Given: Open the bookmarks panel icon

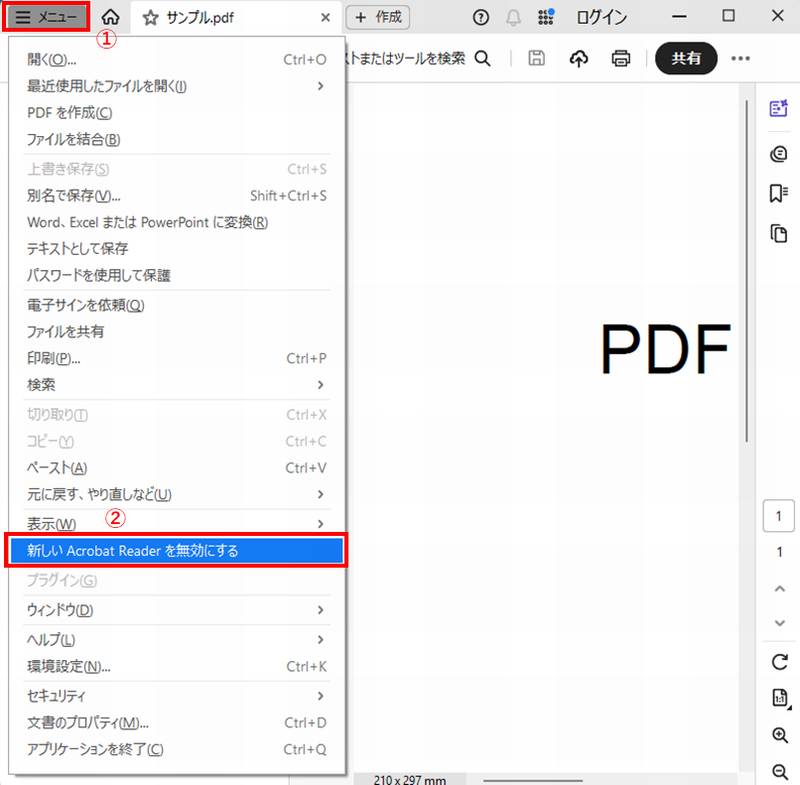Looking at the screenshot, I should (x=779, y=193).
